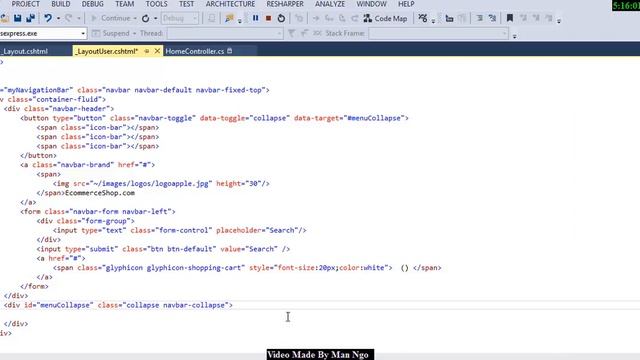Click the Continue debug button
The image size is (640, 360).
click(x=111, y=18)
